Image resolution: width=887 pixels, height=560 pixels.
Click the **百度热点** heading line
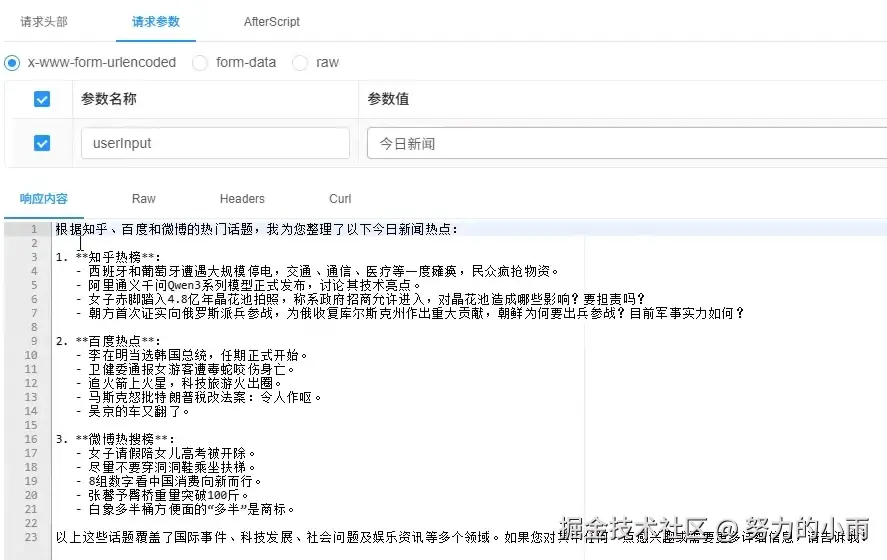click(x=108, y=341)
